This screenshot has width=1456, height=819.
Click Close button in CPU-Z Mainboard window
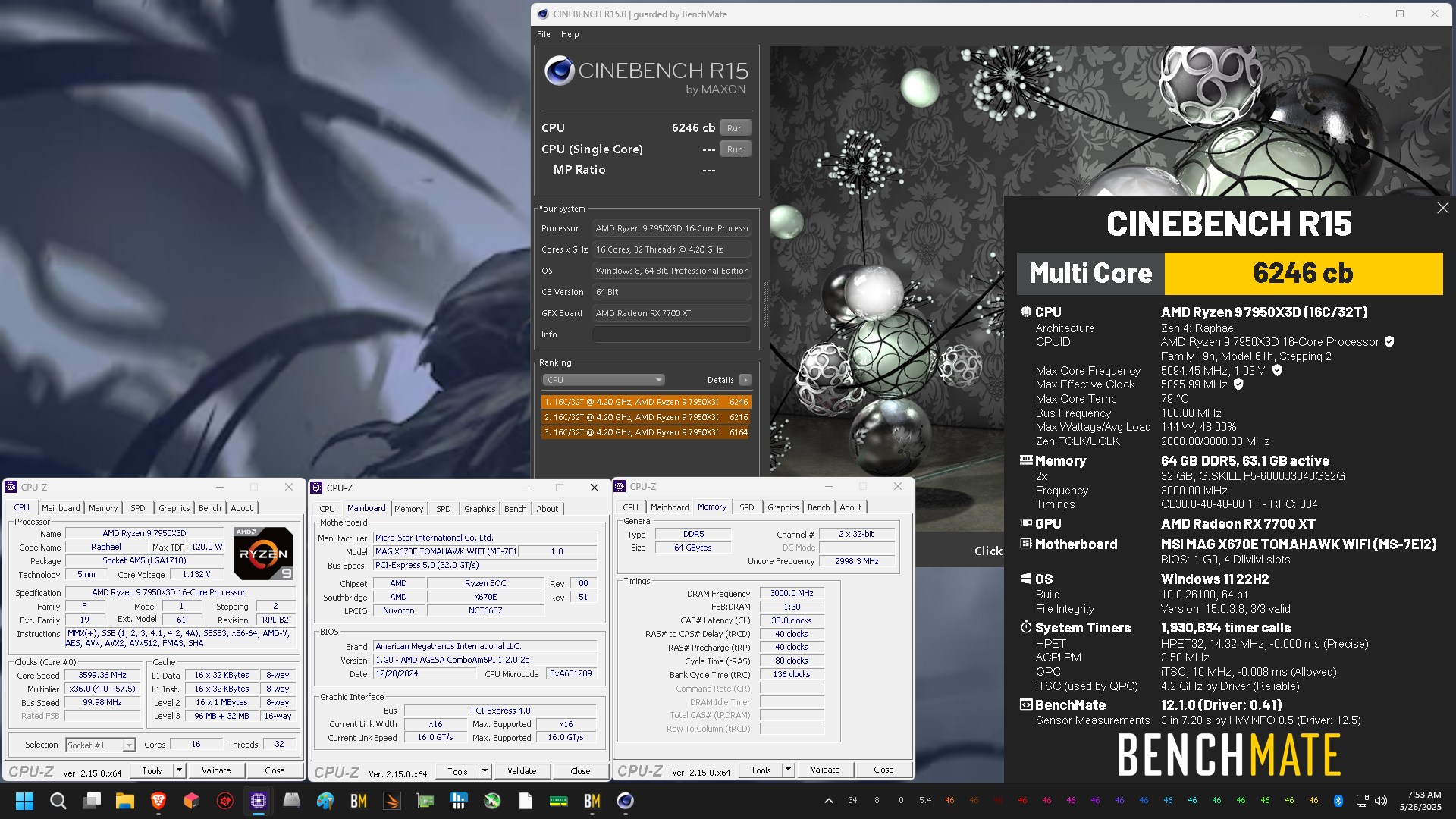580,771
